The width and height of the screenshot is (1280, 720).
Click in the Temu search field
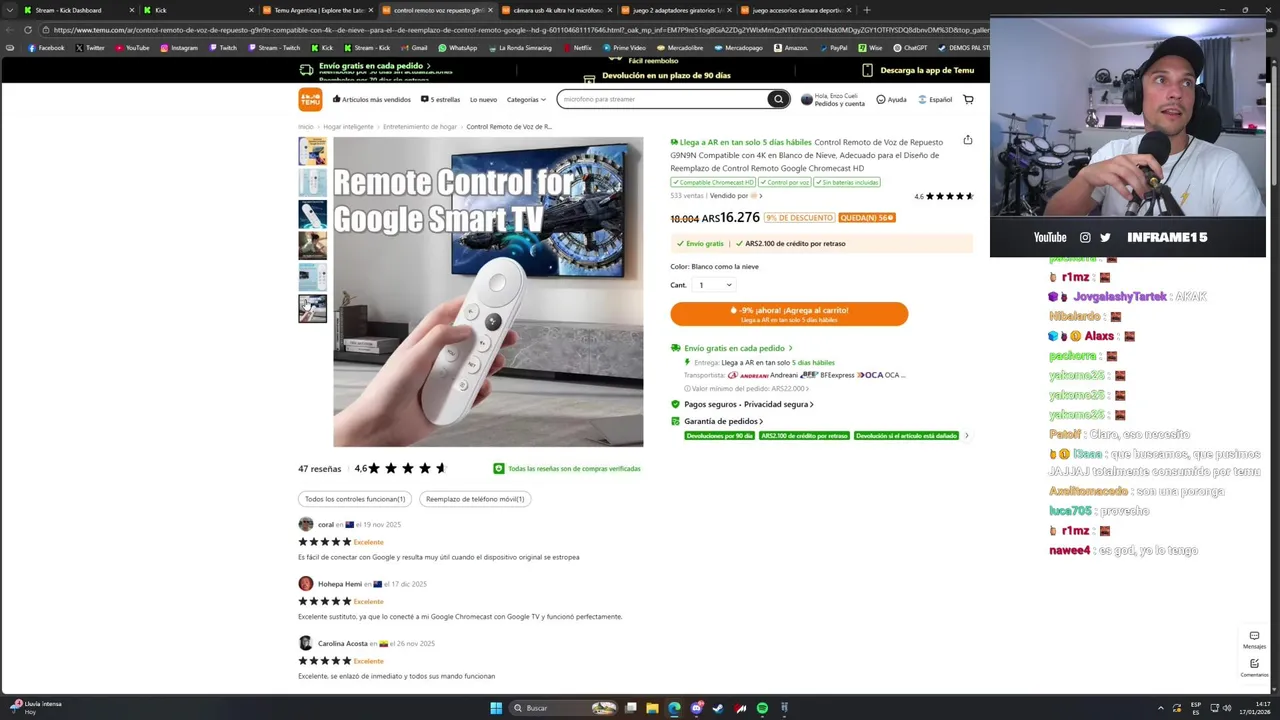[x=661, y=99]
